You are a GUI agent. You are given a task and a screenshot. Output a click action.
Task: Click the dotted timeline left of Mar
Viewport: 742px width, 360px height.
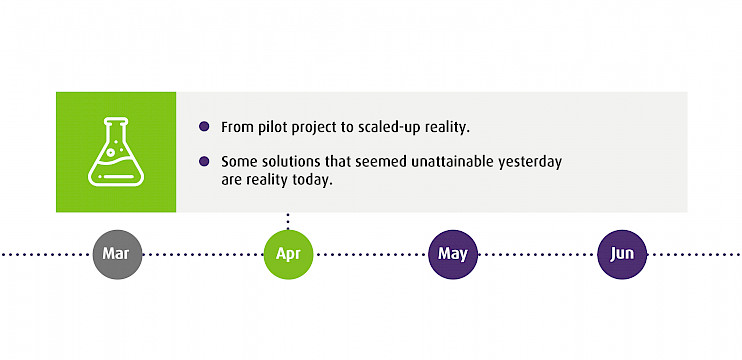[46, 255]
